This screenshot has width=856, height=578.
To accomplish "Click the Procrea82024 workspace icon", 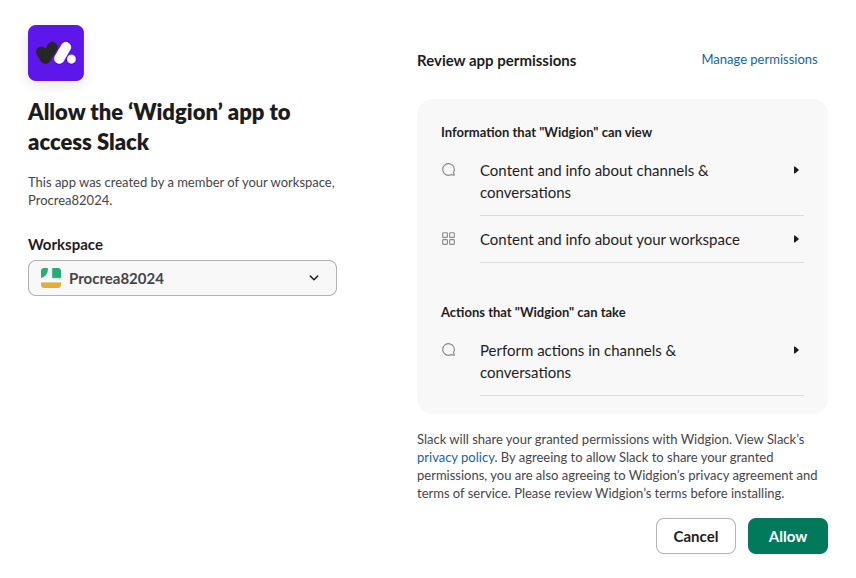I will 51,278.
